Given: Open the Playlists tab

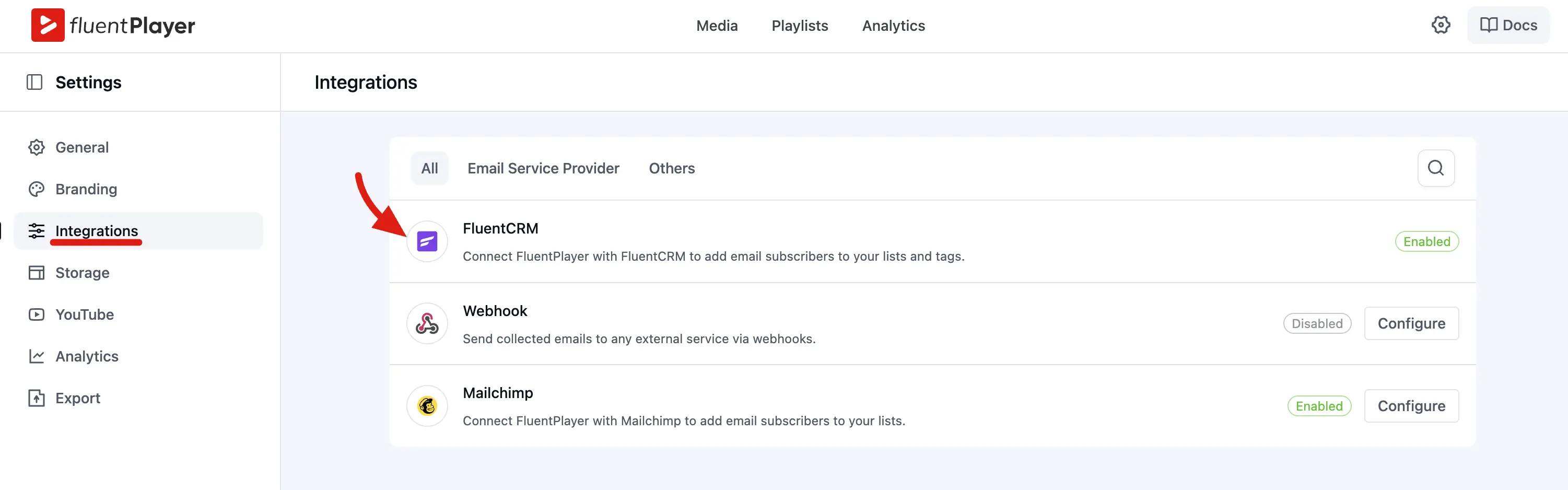Looking at the screenshot, I should point(799,26).
